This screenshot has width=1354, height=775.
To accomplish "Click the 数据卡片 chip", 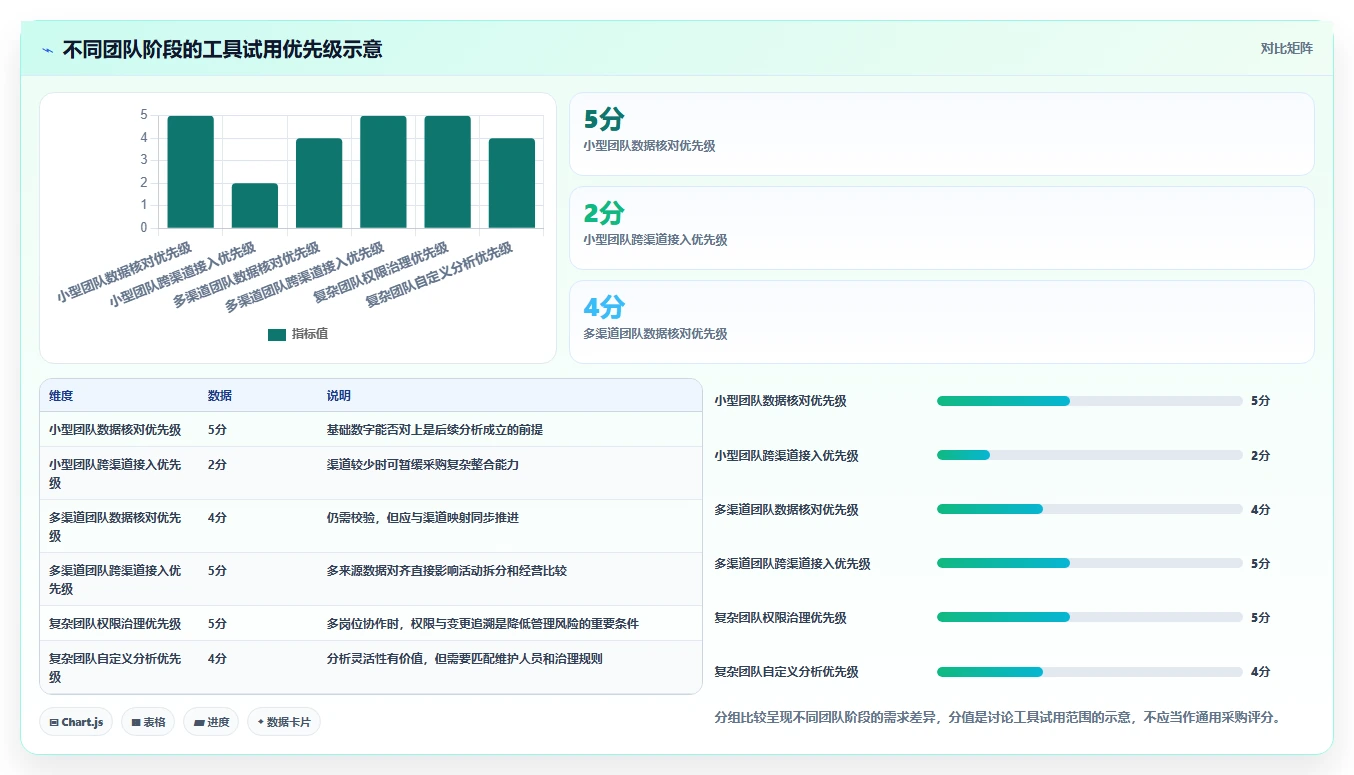I will pos(284,722).
